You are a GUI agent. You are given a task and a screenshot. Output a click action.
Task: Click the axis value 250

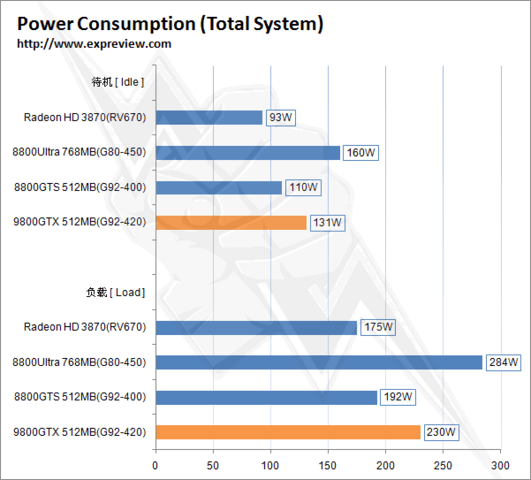(443, 466)
